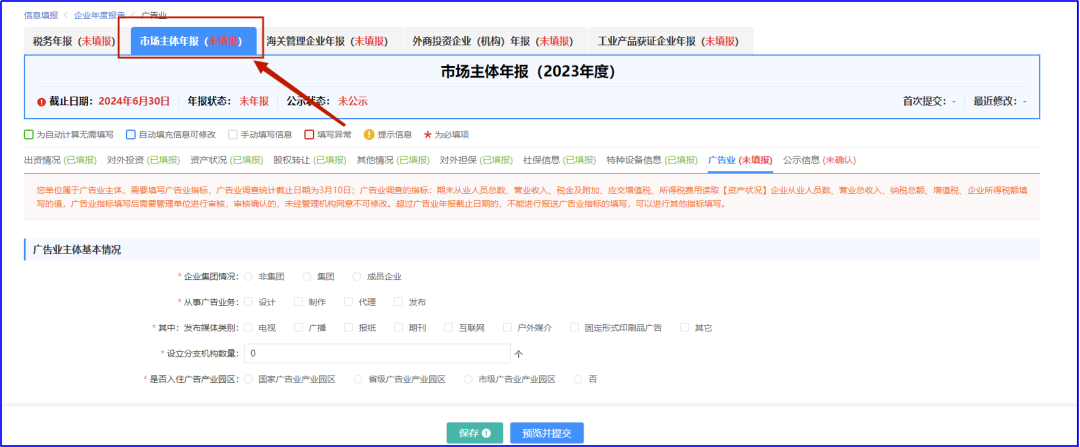Open 外商投资企业(机构)年报 tab
1080x447 pixels.
493,41
